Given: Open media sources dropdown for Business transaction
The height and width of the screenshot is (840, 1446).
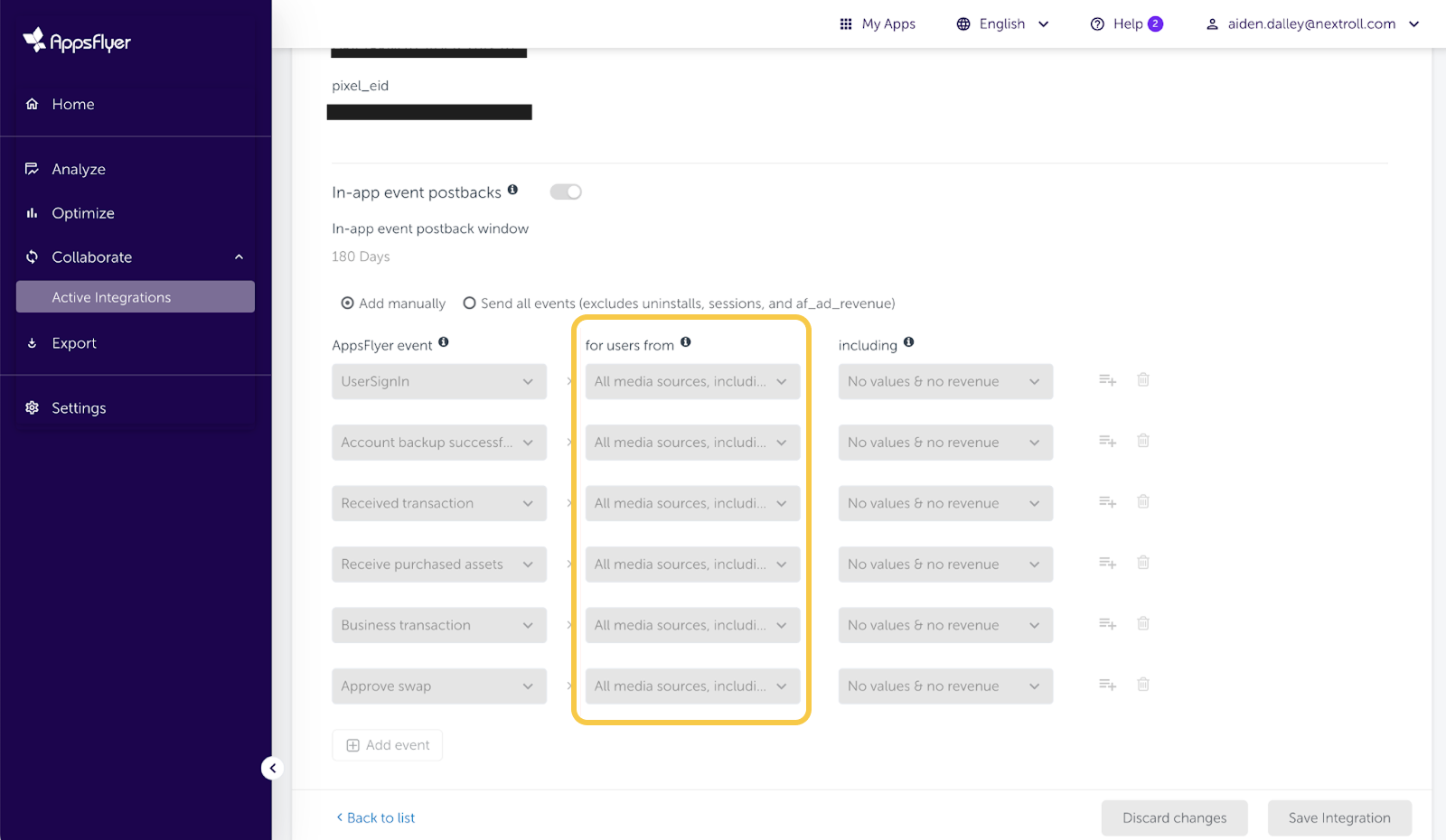Looking at the screenshot, I should (691, 625).
